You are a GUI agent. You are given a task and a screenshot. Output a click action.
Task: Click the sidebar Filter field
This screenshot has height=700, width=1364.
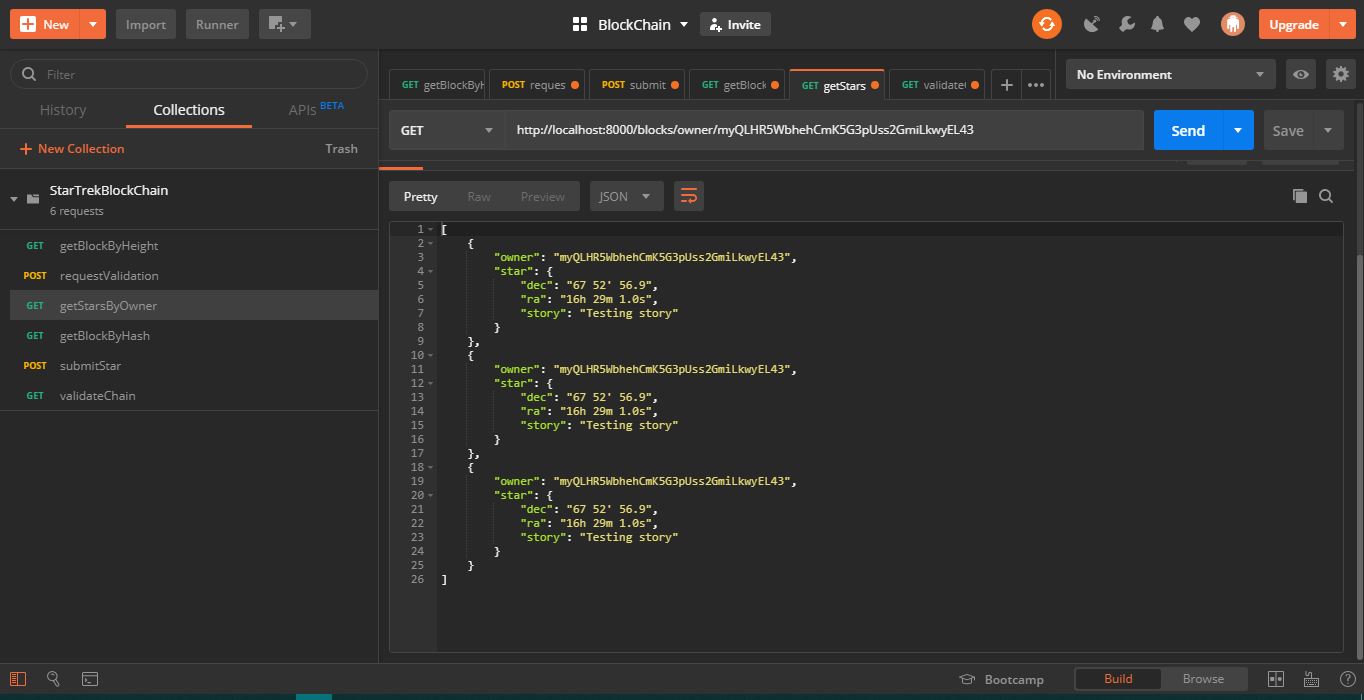189,74
